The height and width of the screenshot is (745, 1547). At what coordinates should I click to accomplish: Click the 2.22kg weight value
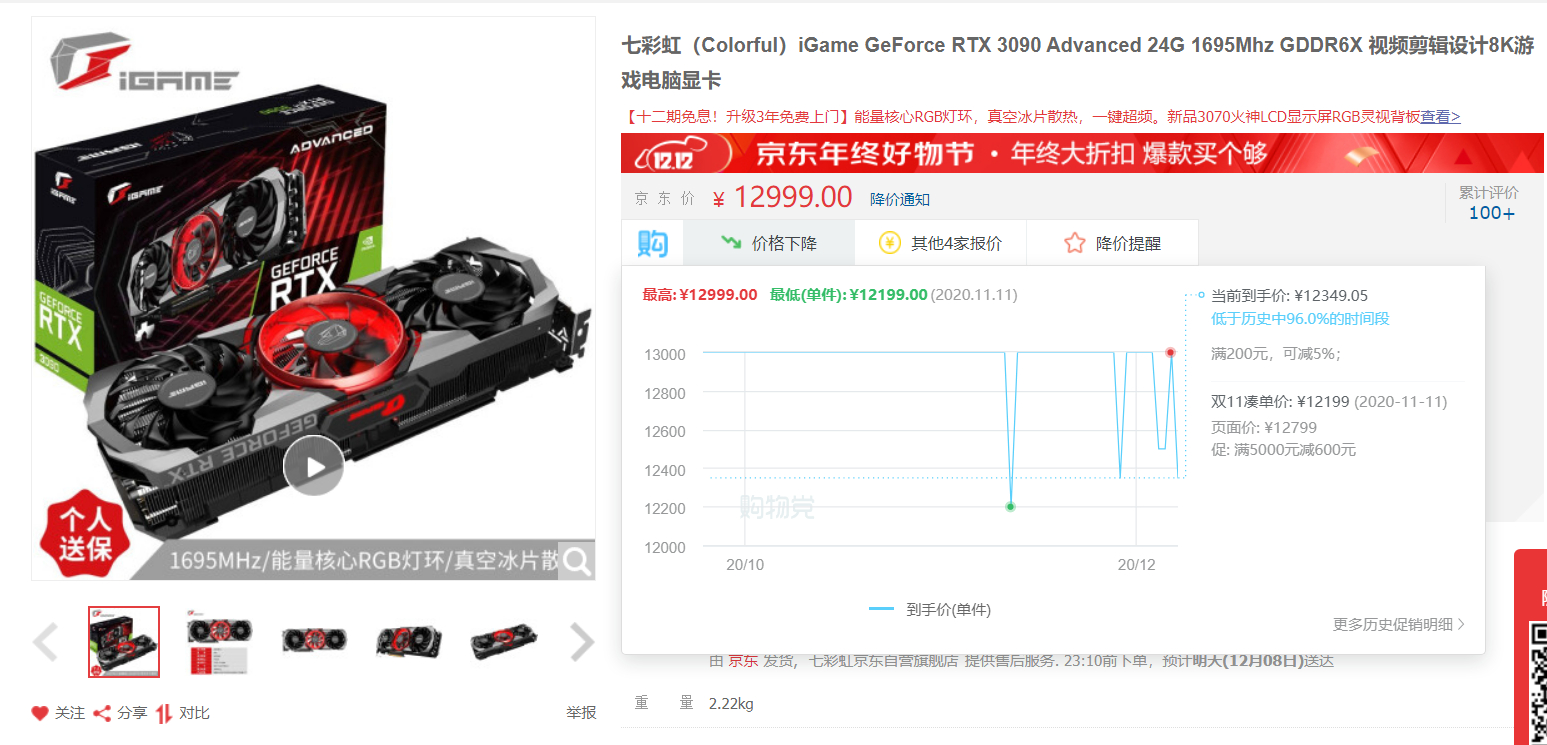(x=731, y=704)
